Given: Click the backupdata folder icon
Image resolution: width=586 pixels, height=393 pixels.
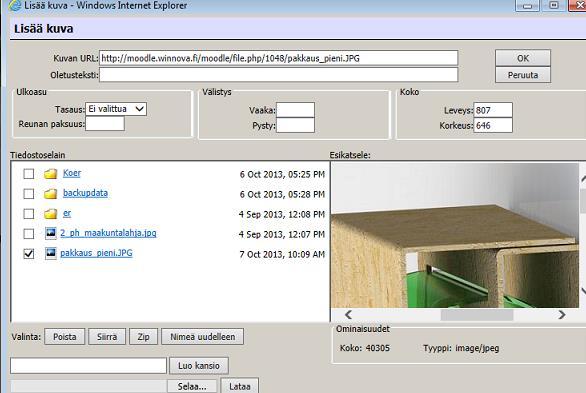Looking at the screenshot, I should tap(50, 194).
